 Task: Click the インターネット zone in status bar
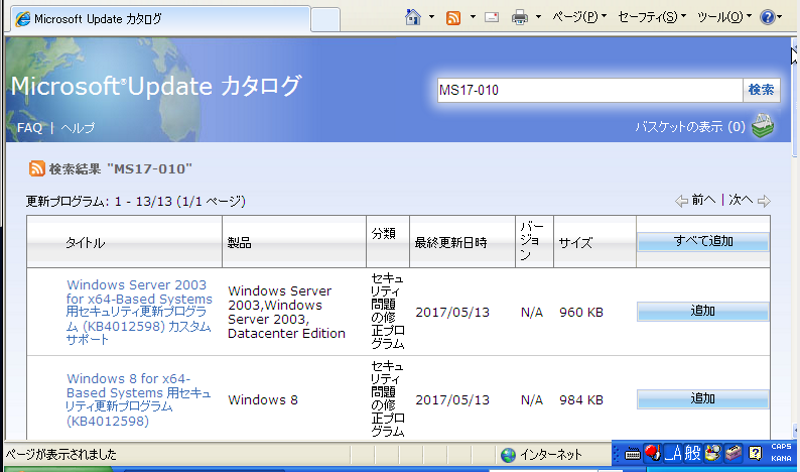click(x=551, y=455)
